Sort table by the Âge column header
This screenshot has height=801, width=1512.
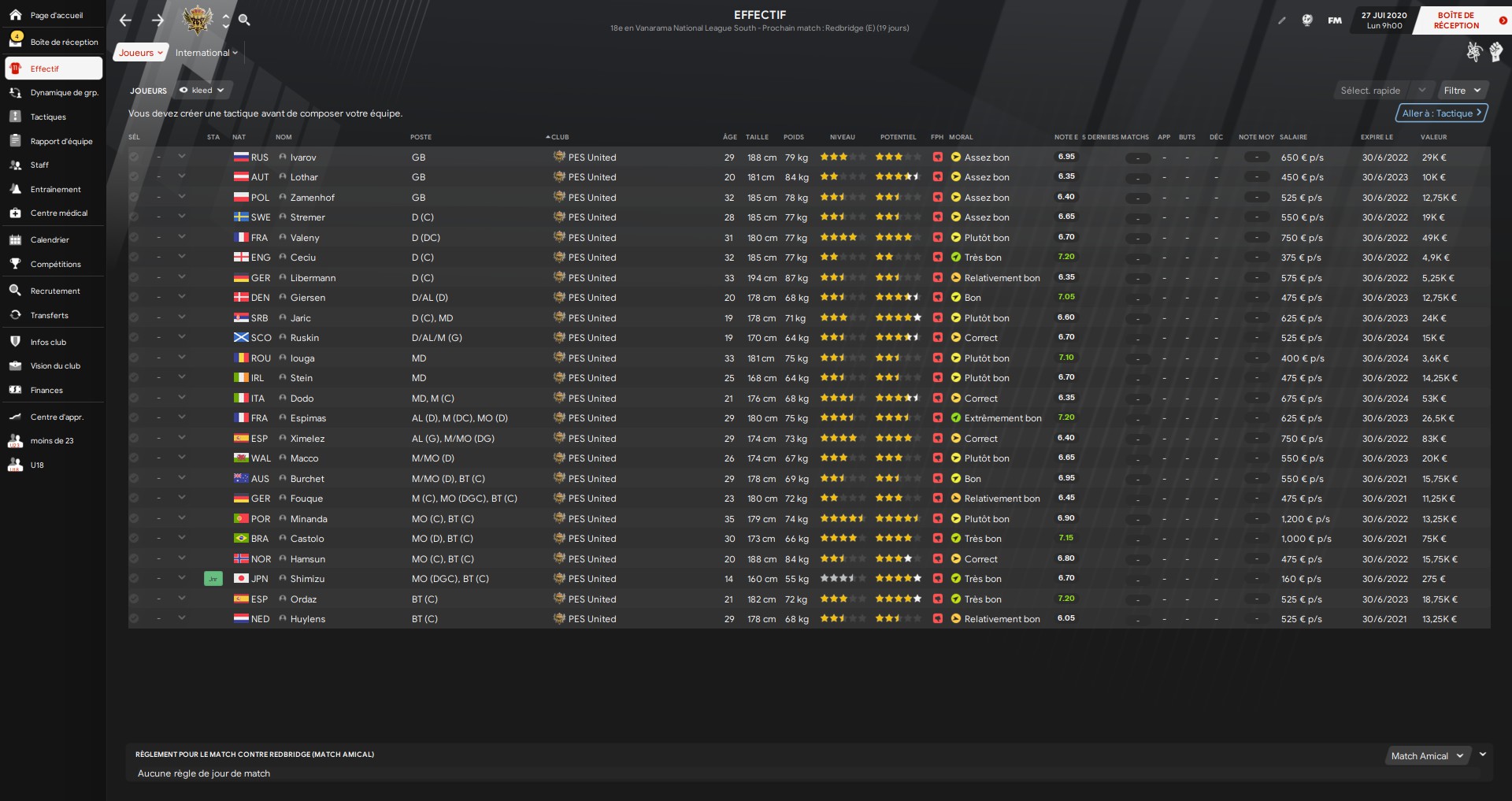pyautogui.click(x=729, y=137)
